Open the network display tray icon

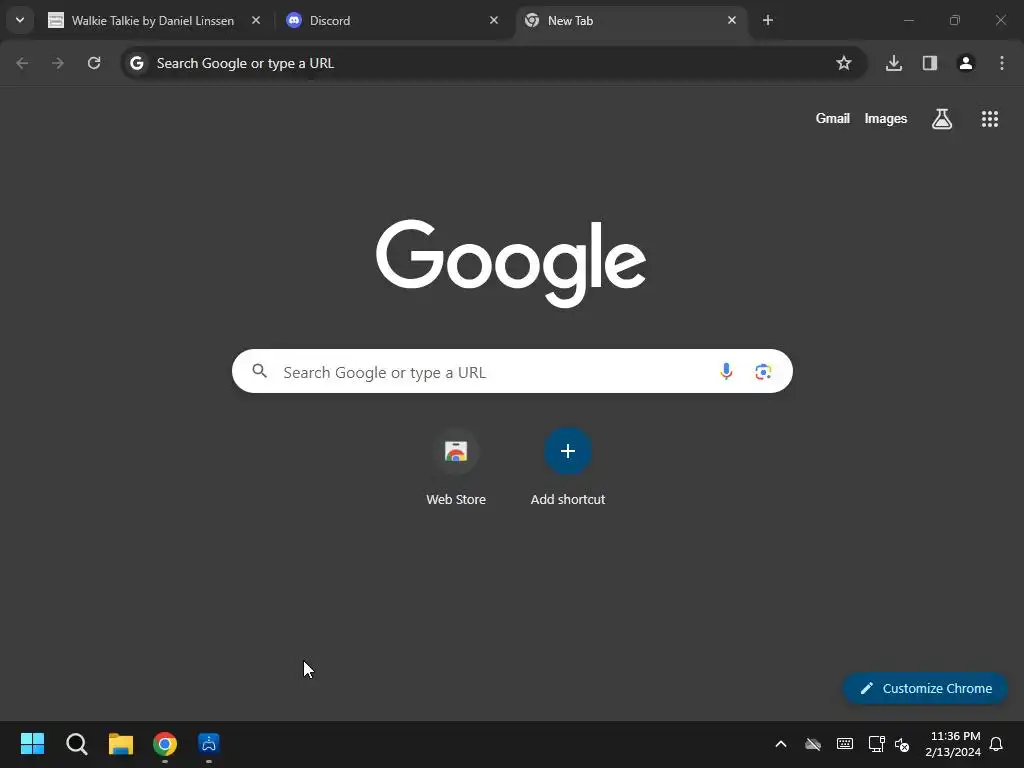pyautogui.click(x=876, y=744)
